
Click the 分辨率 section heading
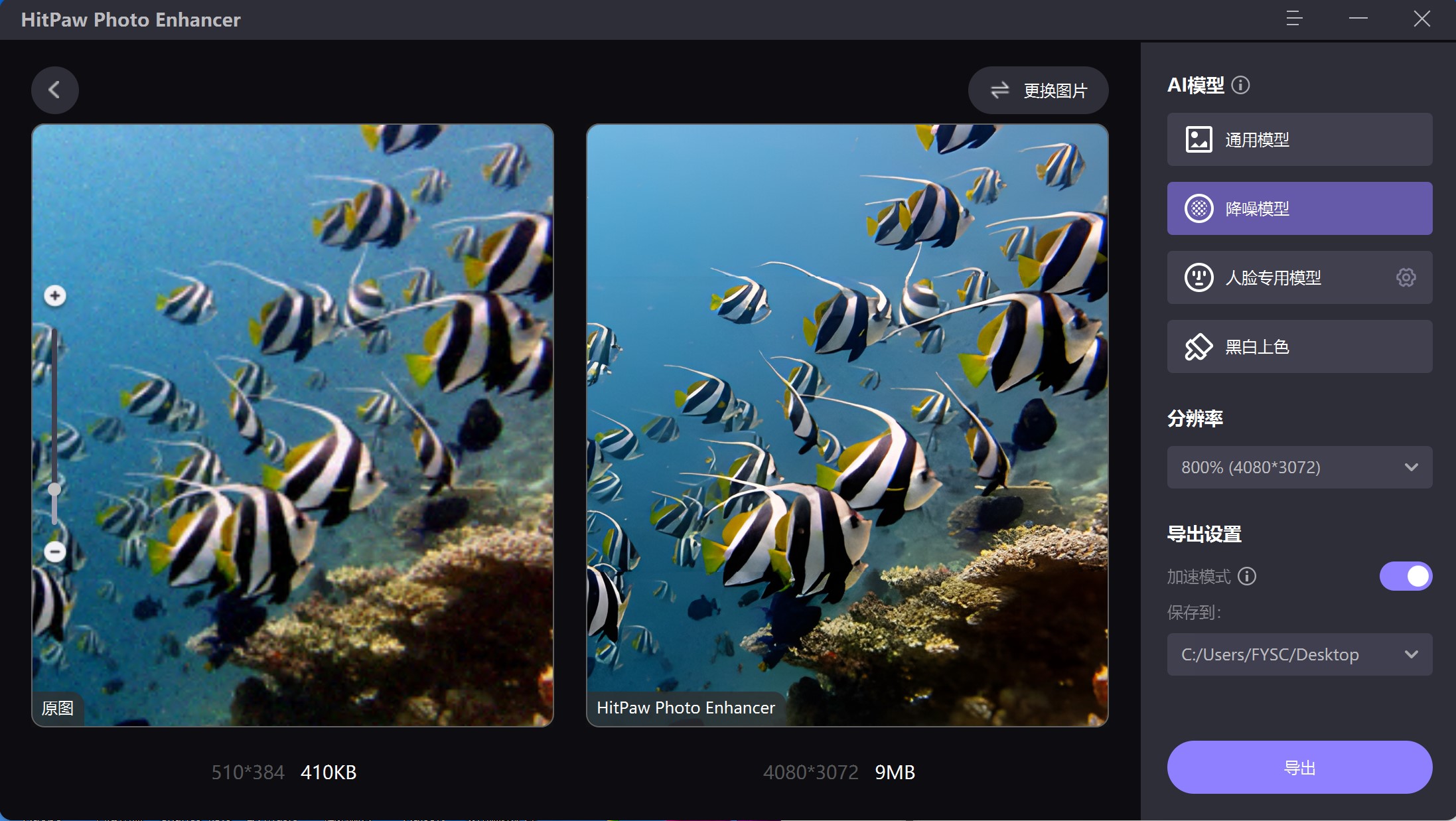coord(1195,418)
